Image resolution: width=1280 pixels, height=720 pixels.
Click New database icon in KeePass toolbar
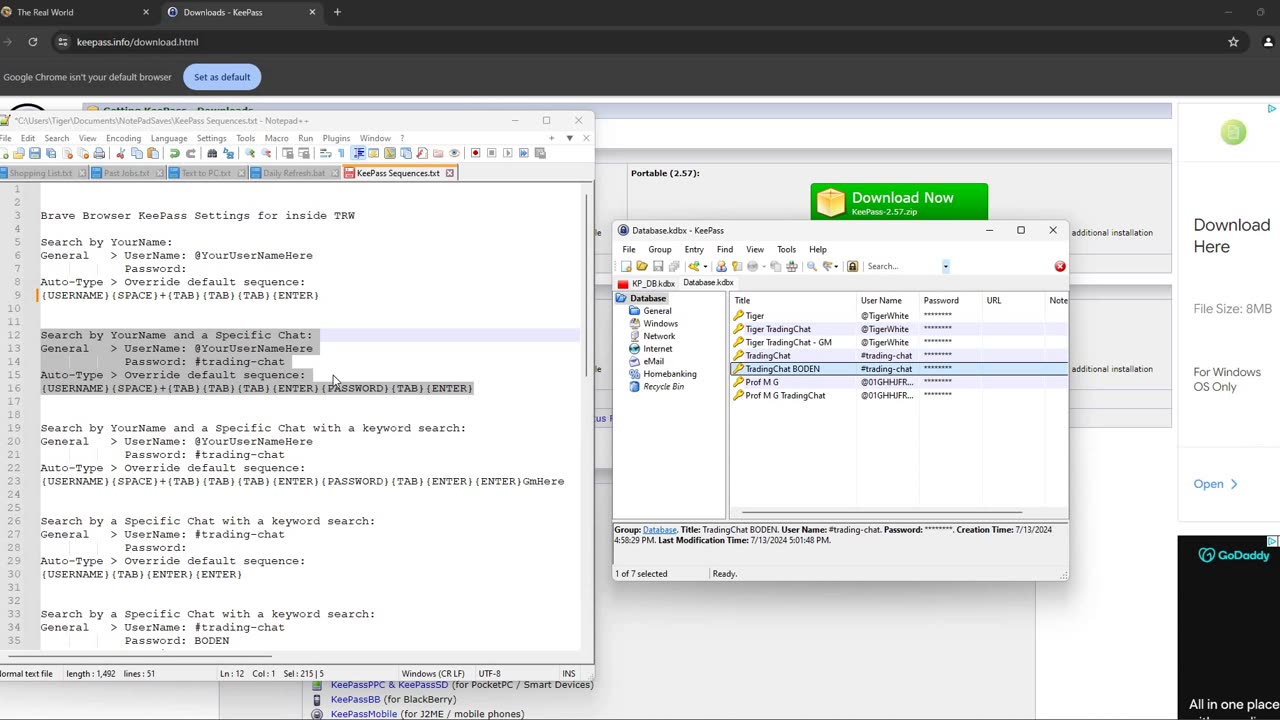(626, 266)
